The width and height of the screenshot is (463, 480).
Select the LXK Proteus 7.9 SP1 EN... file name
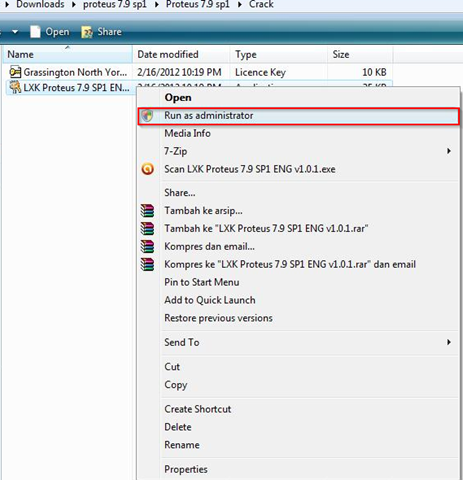coord(76,88)
